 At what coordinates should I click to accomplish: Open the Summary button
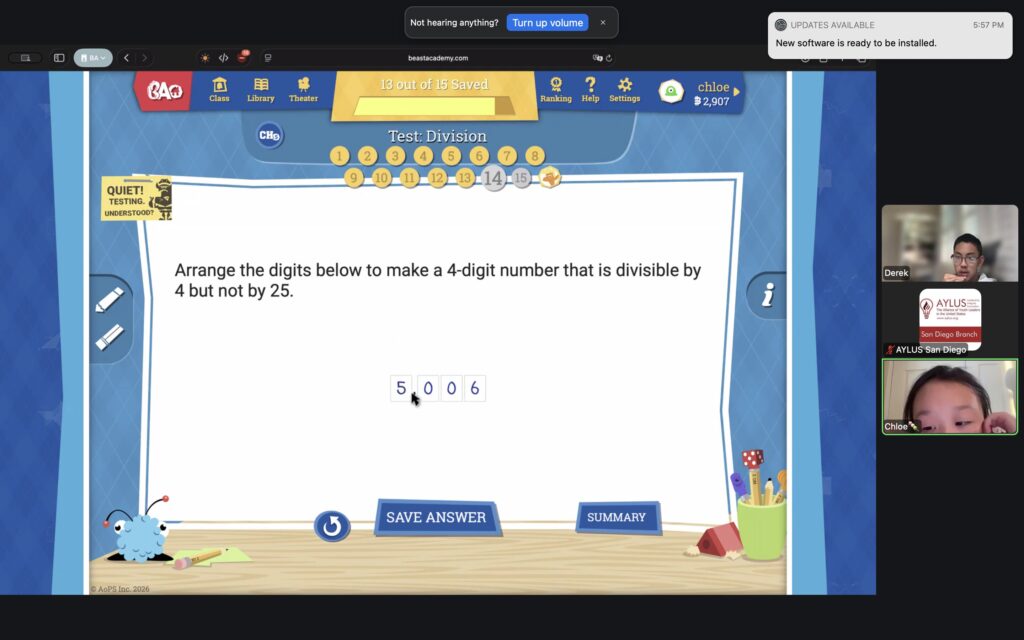click(616, 517)
